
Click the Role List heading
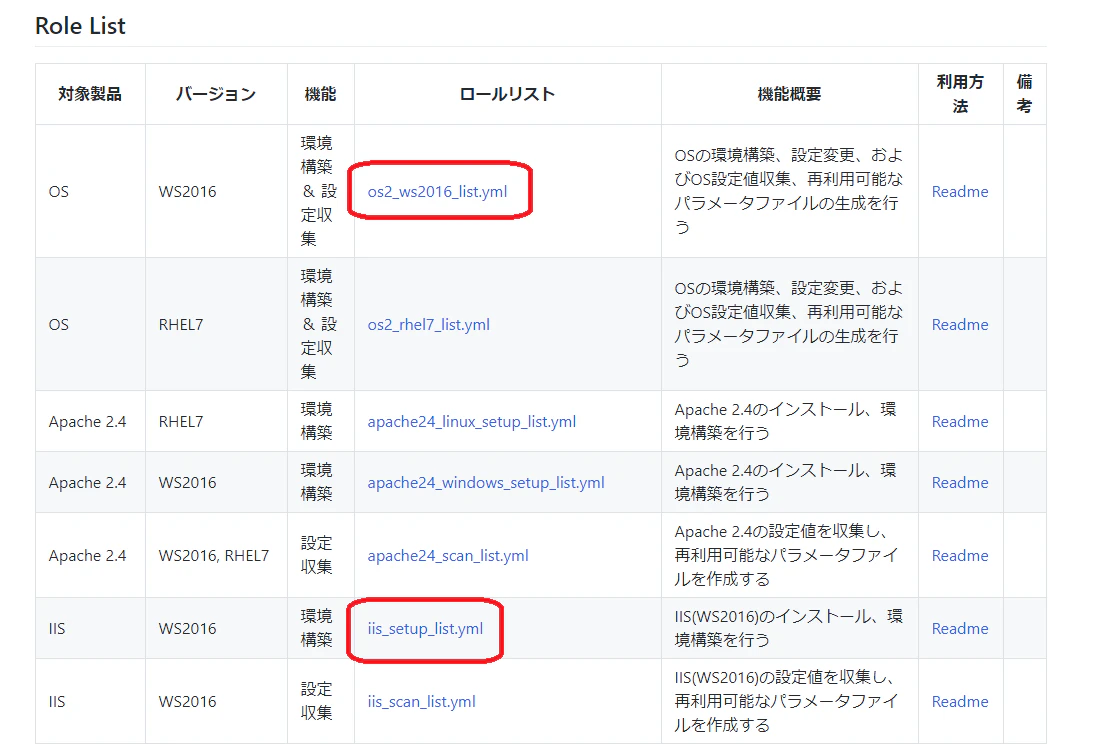click(x=80, y=26)
